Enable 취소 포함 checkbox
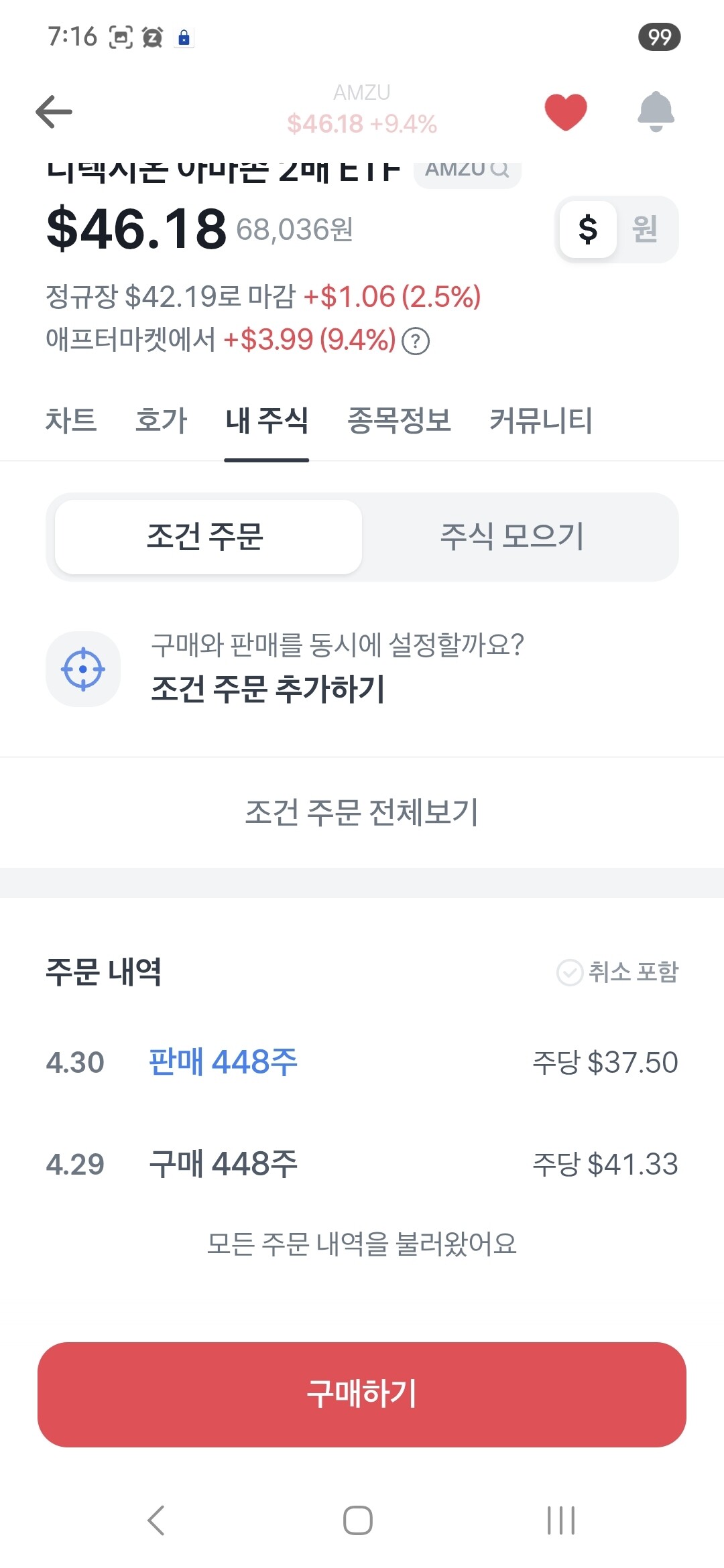 coord(617,972)
